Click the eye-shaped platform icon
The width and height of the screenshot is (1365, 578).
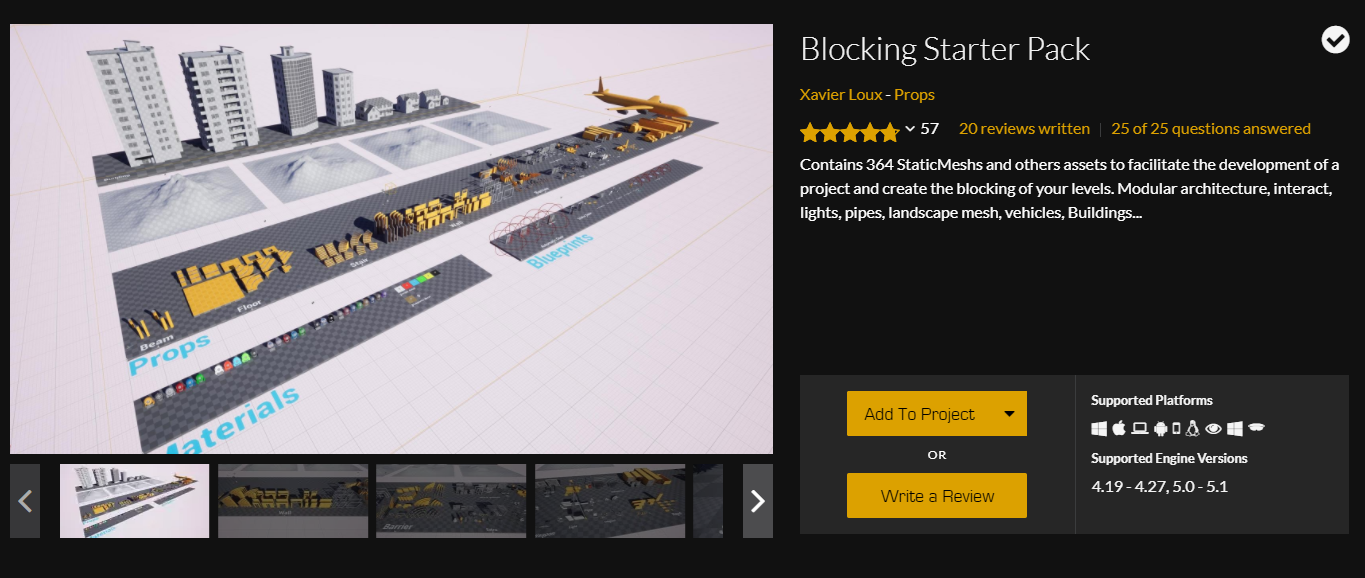click(1214, 428)
